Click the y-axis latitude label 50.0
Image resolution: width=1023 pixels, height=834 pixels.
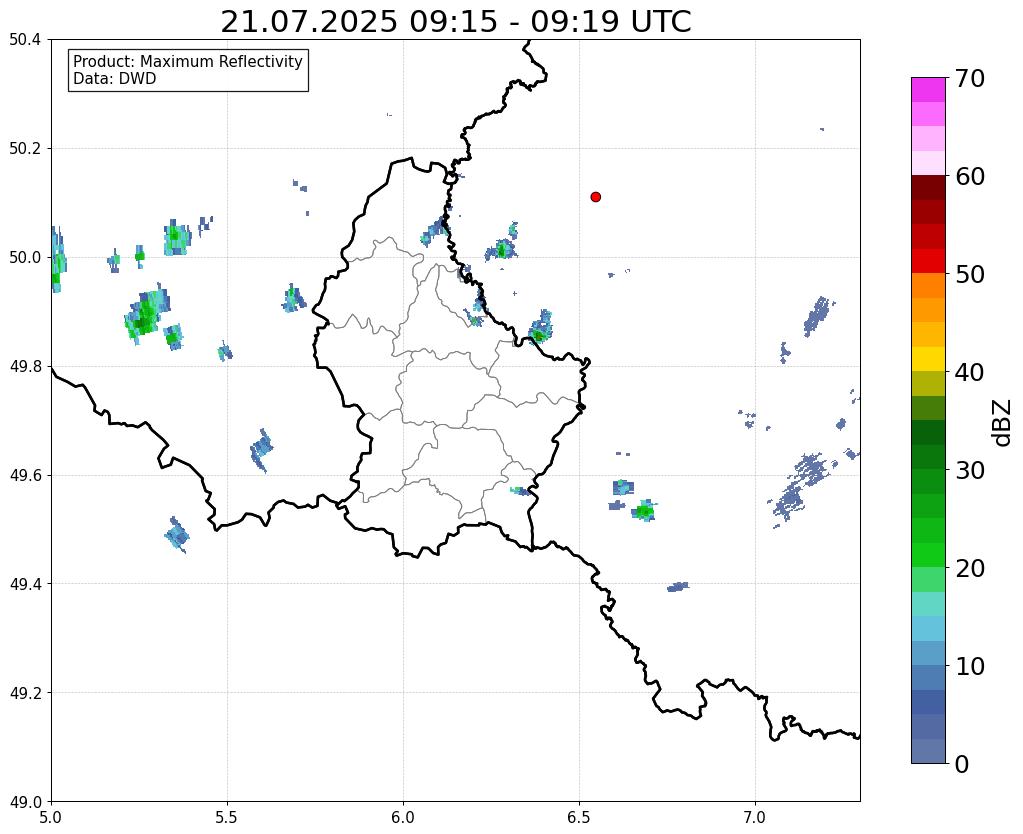click(25, 258)
